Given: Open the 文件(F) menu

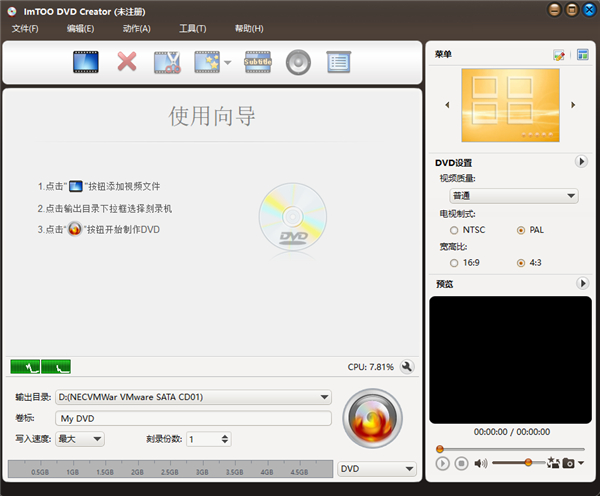Looking at the screenshot, I should click(25, 28).
